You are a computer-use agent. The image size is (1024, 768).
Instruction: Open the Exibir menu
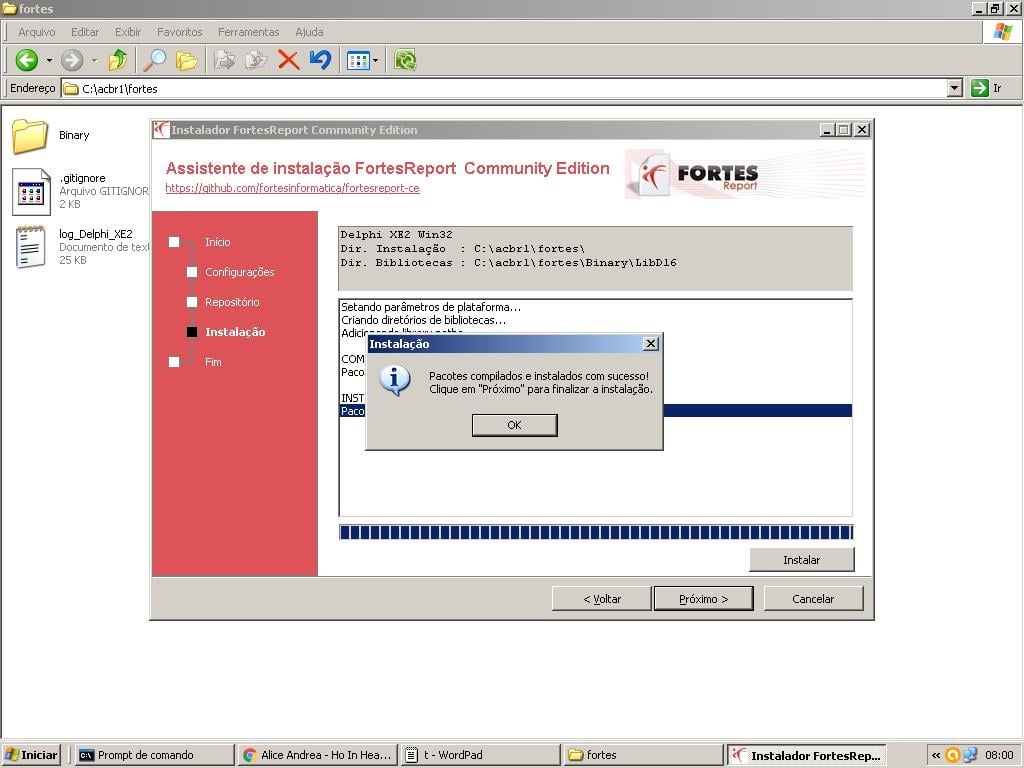[x=128, y=32]
